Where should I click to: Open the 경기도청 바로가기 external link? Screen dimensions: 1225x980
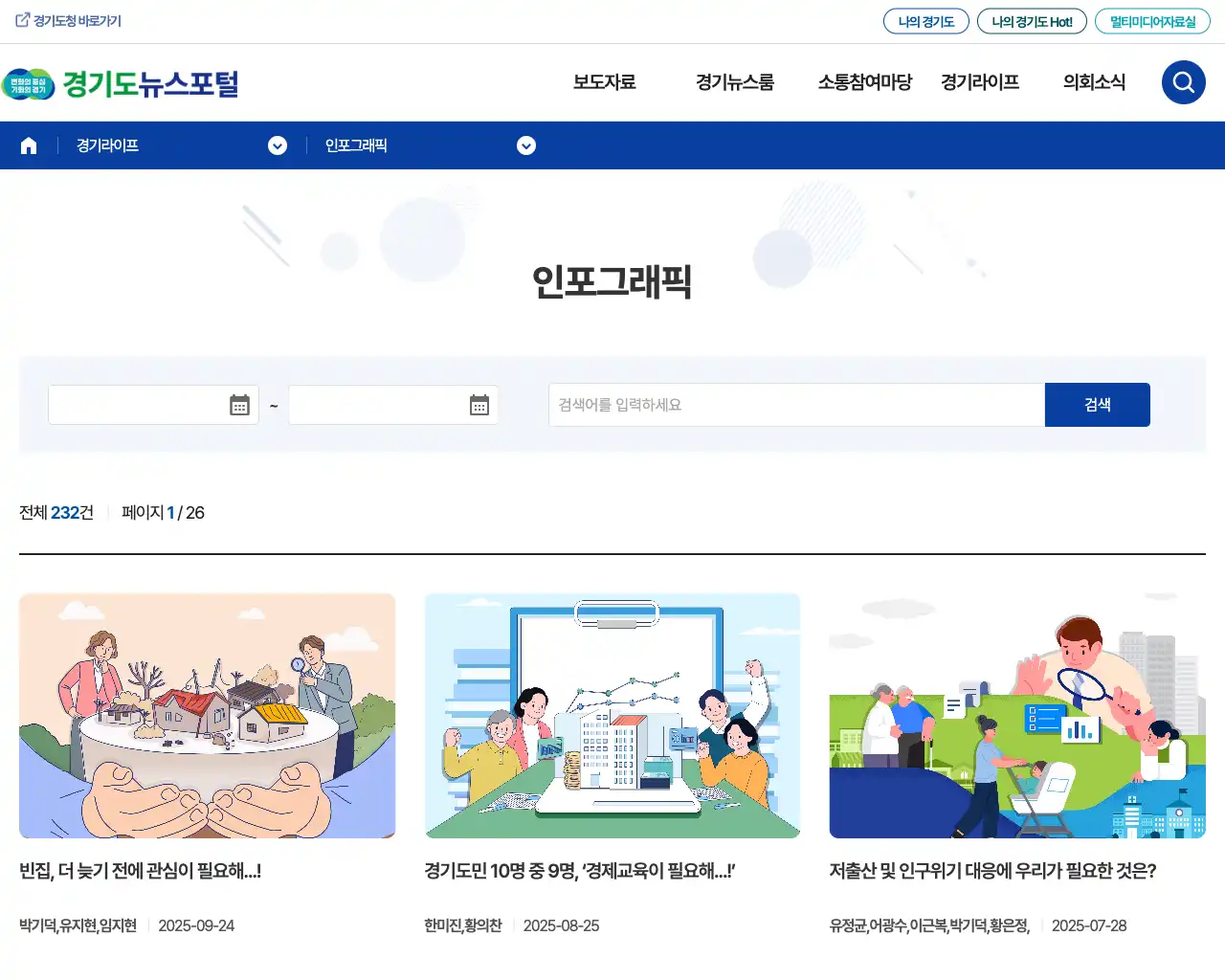(x=69, y=21)
